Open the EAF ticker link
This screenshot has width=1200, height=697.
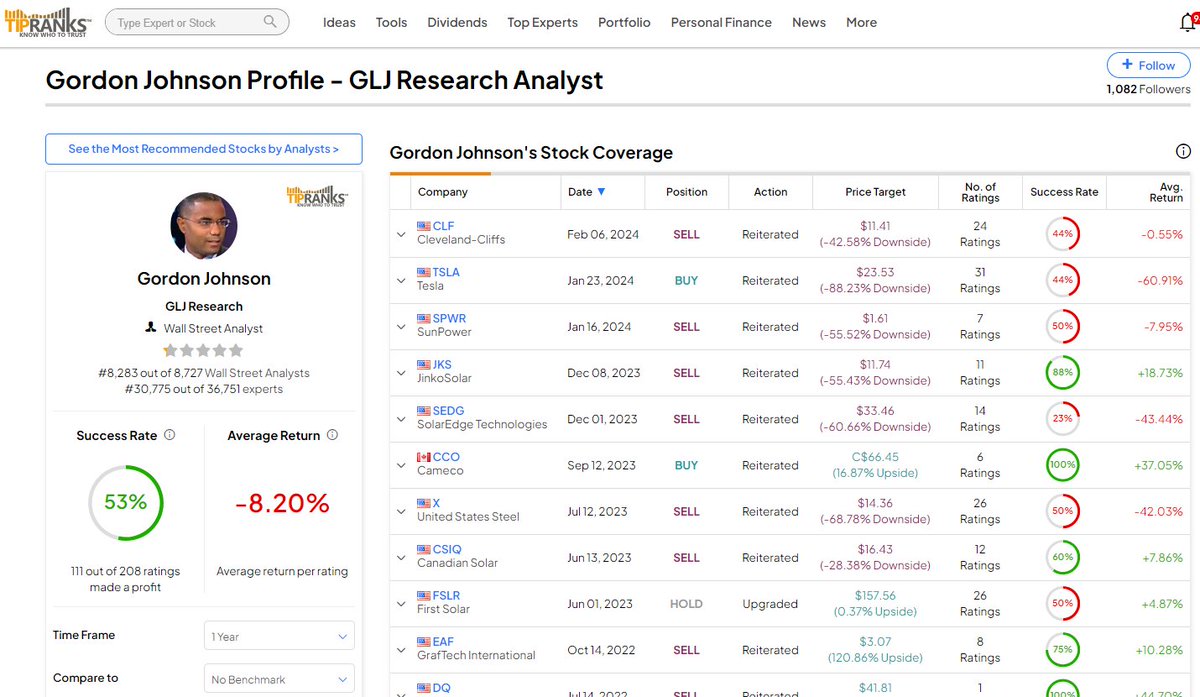443,641
